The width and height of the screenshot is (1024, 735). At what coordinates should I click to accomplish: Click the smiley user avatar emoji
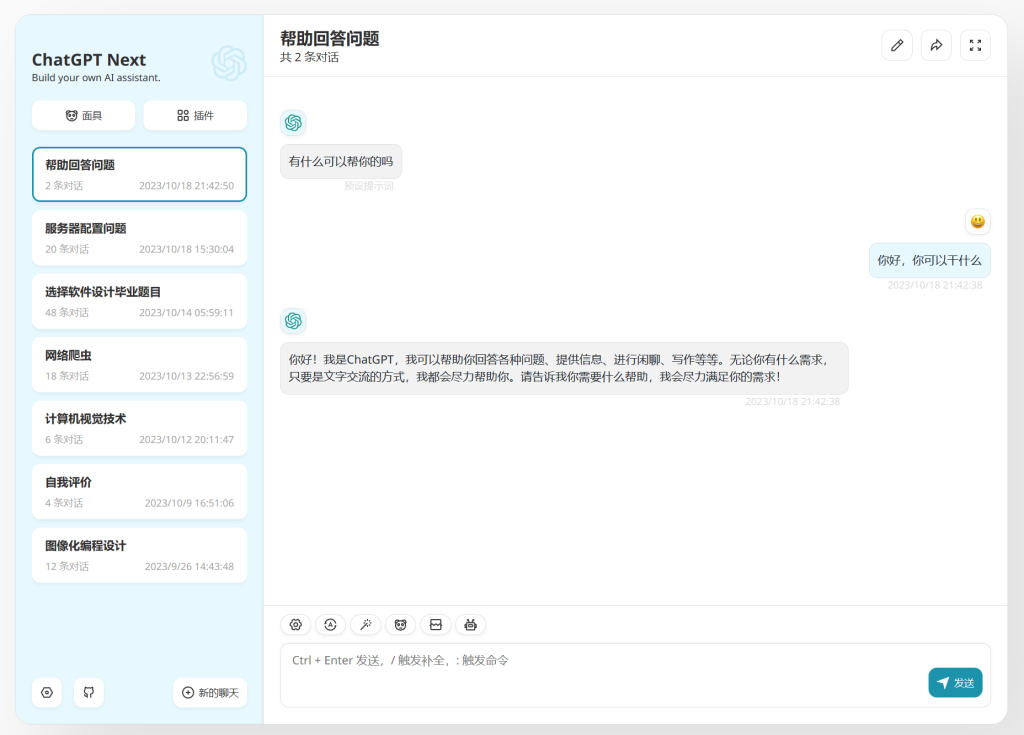point(977,222)
